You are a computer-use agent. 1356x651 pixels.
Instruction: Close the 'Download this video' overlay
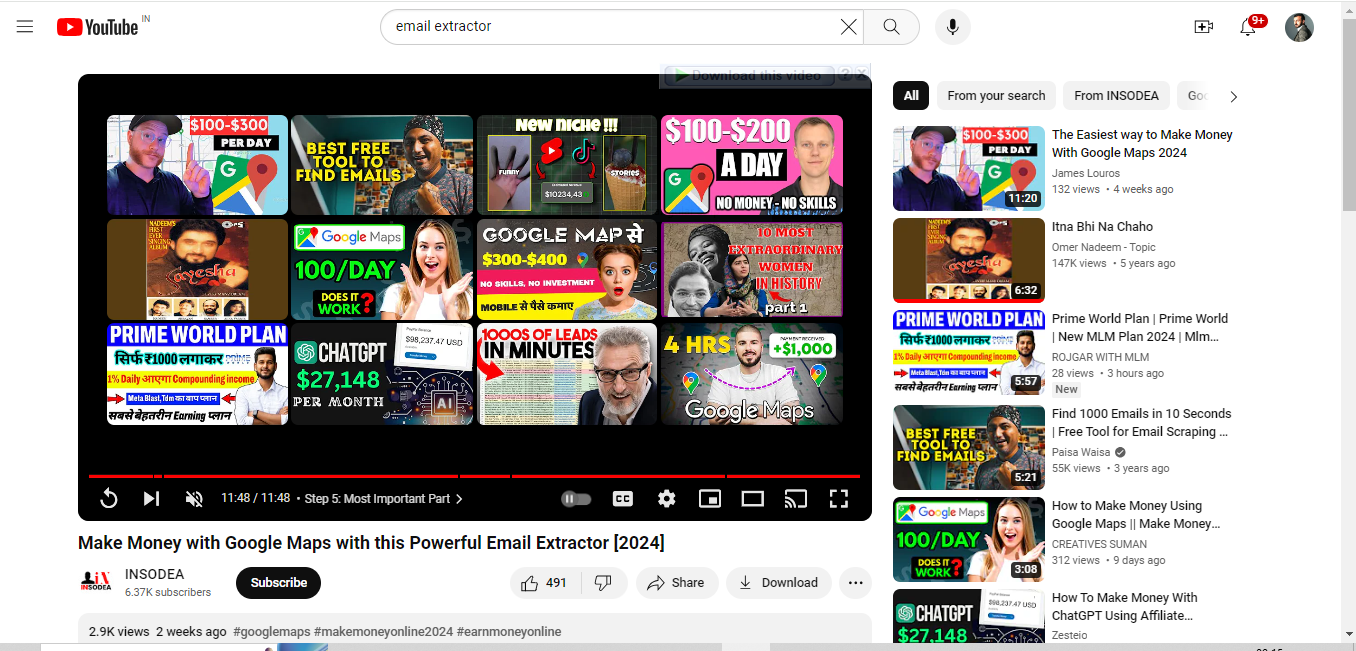(862, 74)
